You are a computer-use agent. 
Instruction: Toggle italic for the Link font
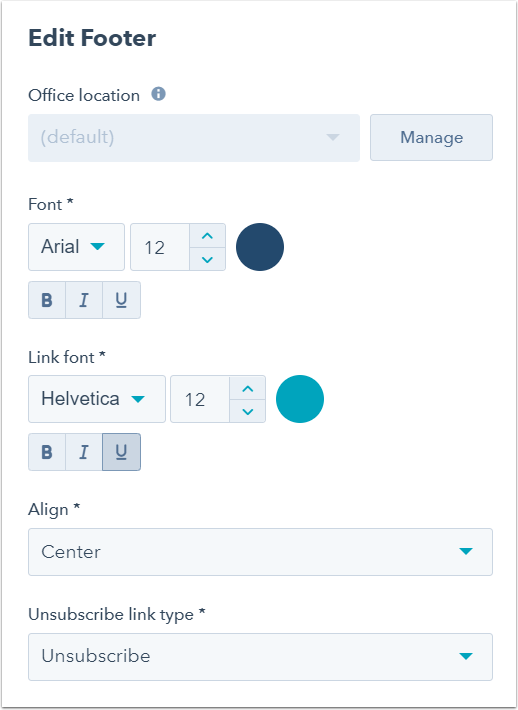pos(84,452)
